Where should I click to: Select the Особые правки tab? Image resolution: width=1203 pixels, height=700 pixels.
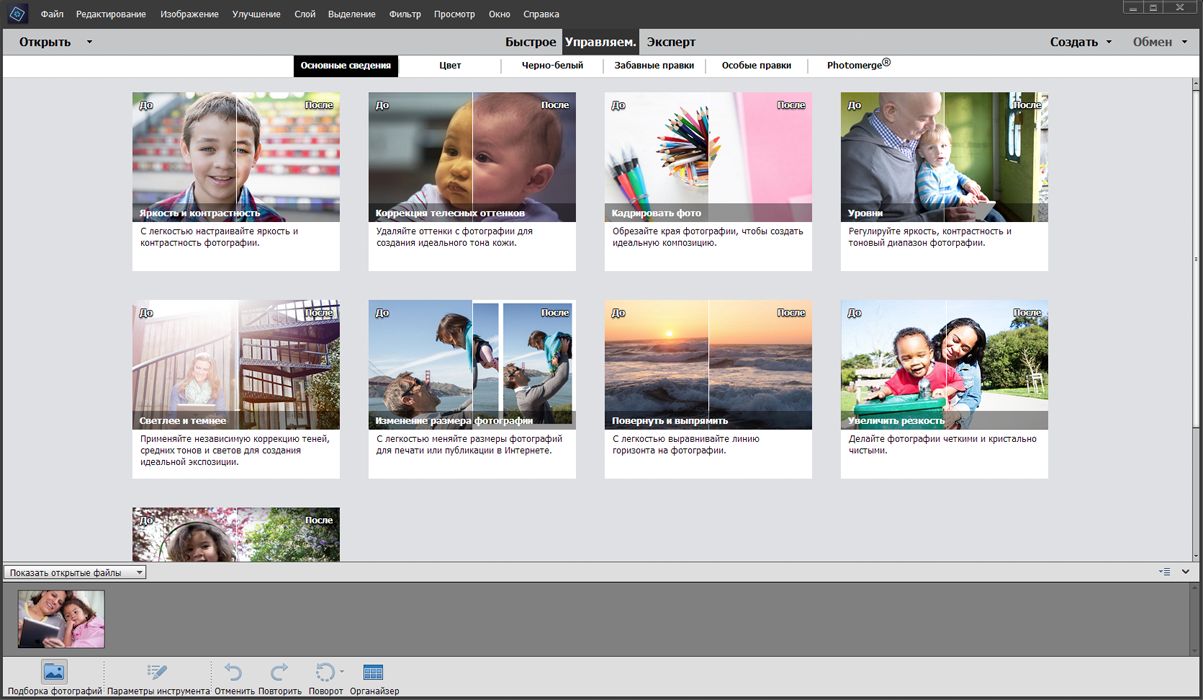click(x=756, y=66)
